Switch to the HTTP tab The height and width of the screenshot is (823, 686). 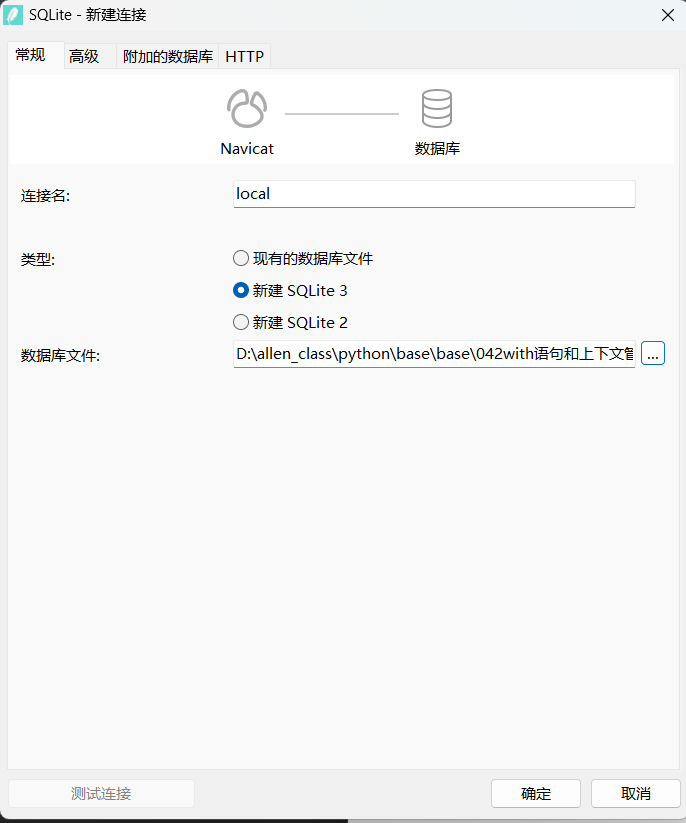pos(244,56)
